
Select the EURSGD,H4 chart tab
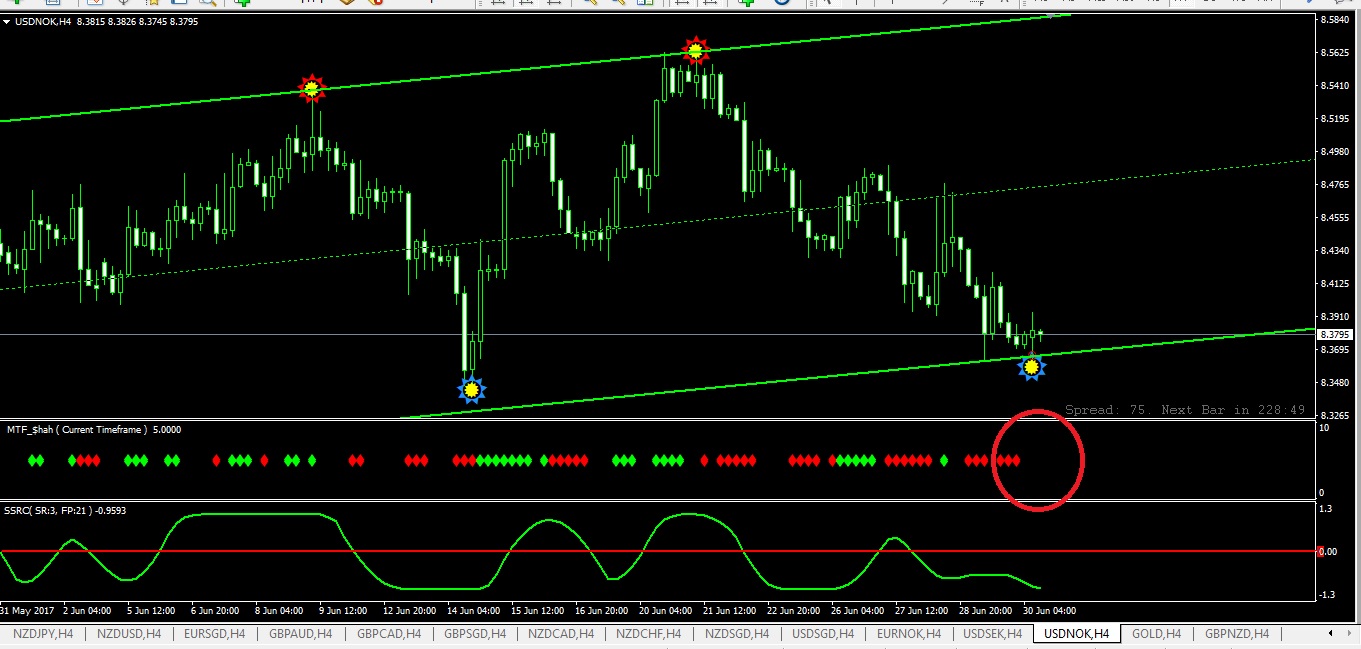point(213,634)
